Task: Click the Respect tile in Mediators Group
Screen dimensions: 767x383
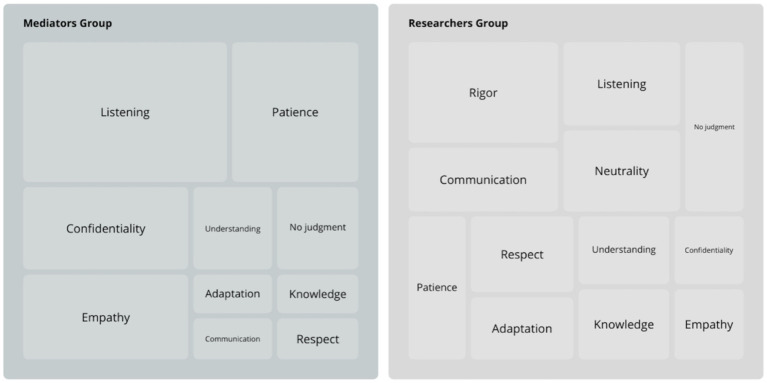Action: coord(317,339)
